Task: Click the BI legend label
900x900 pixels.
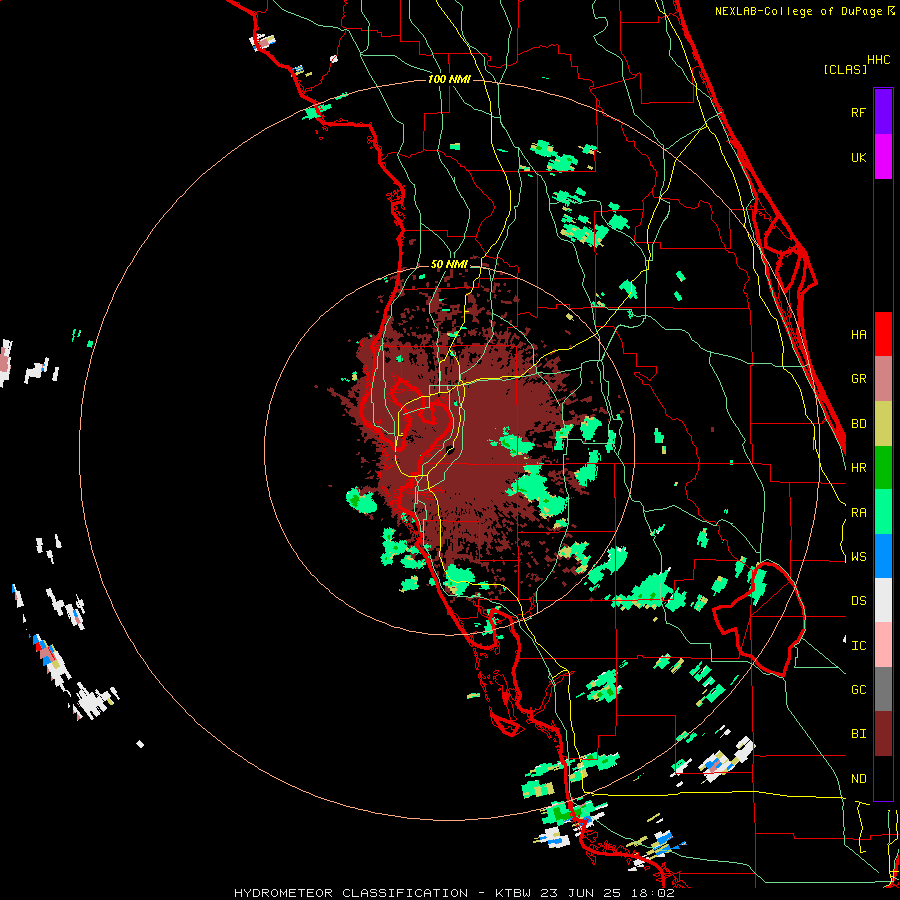Action: point(858,734)
